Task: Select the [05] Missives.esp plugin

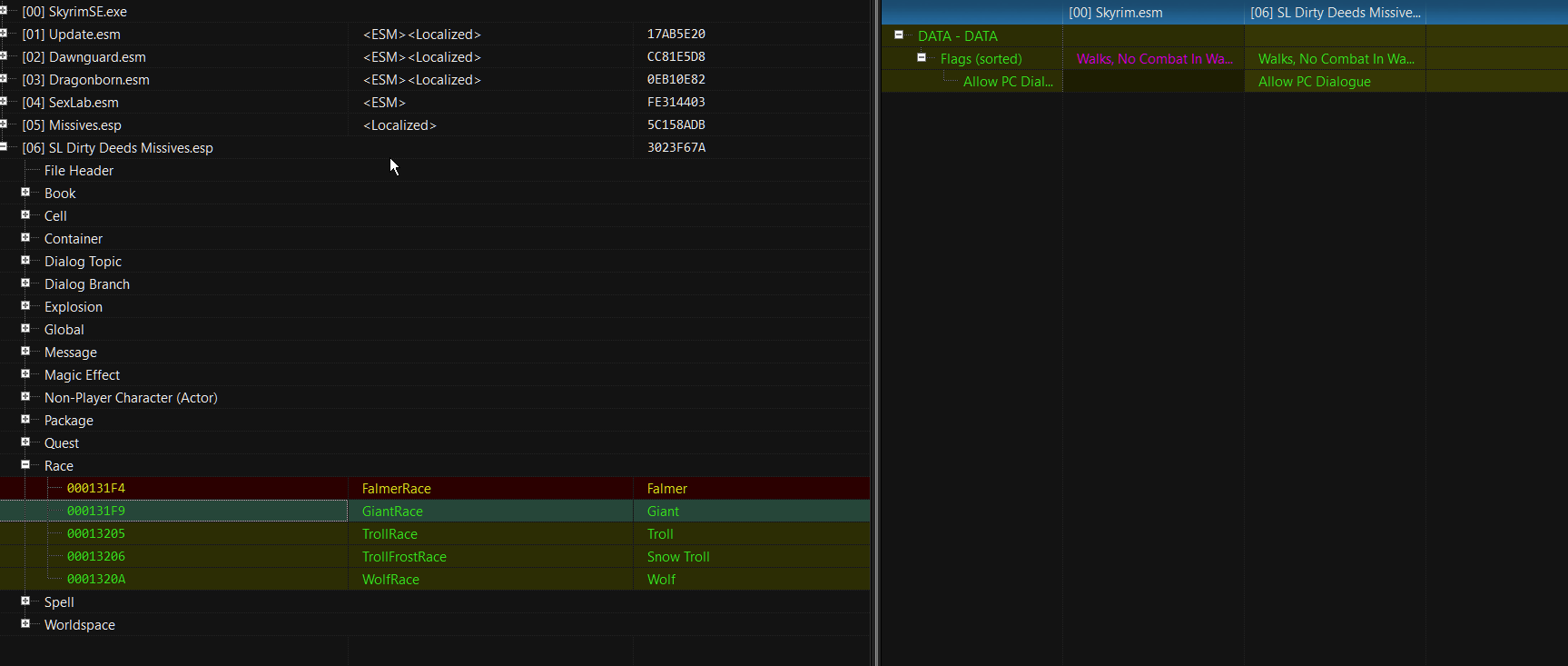Action: point(72,125)
